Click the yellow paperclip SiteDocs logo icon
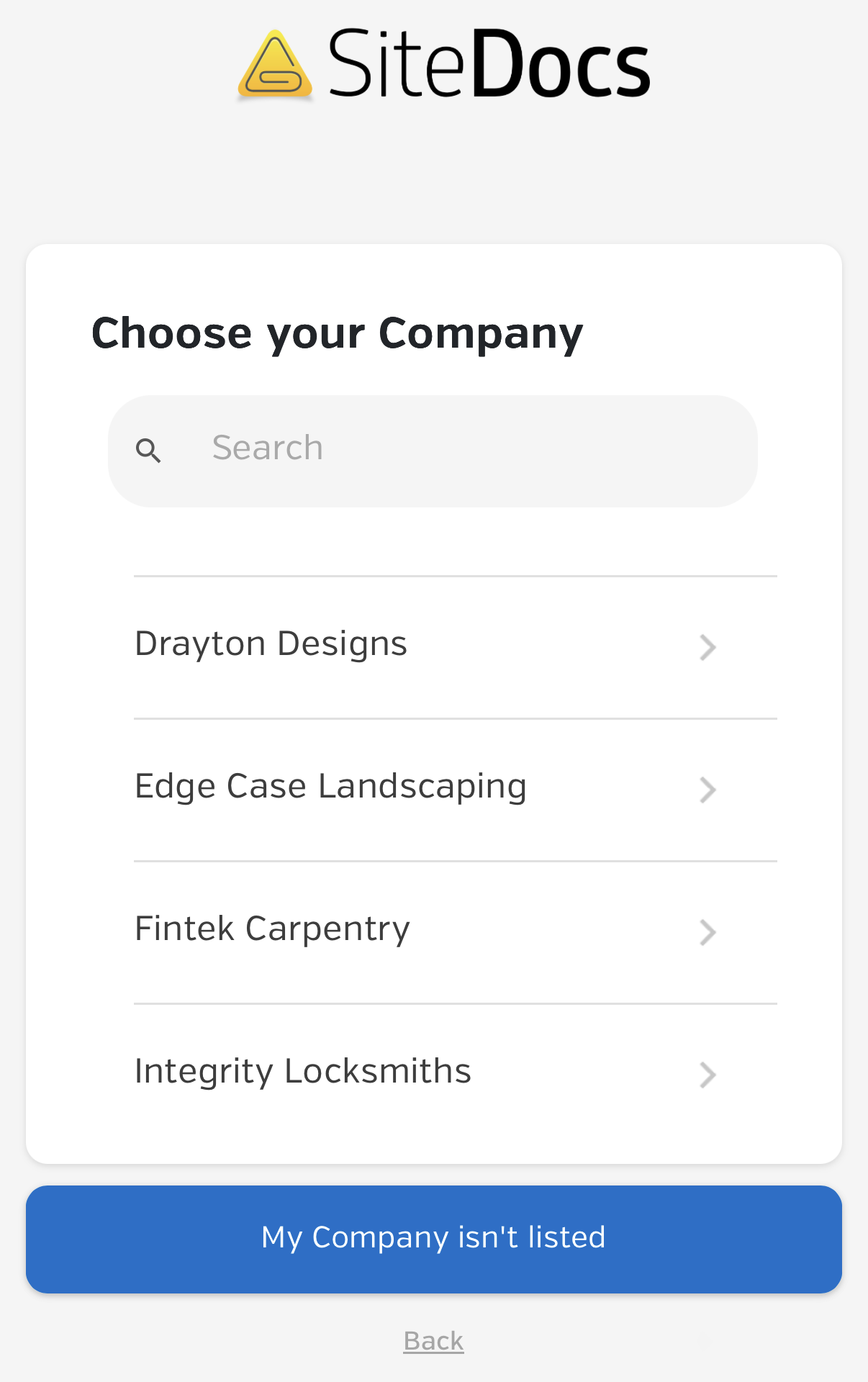Image resolution: width=868 pixels, height=1382 pixels. [275, 66]
